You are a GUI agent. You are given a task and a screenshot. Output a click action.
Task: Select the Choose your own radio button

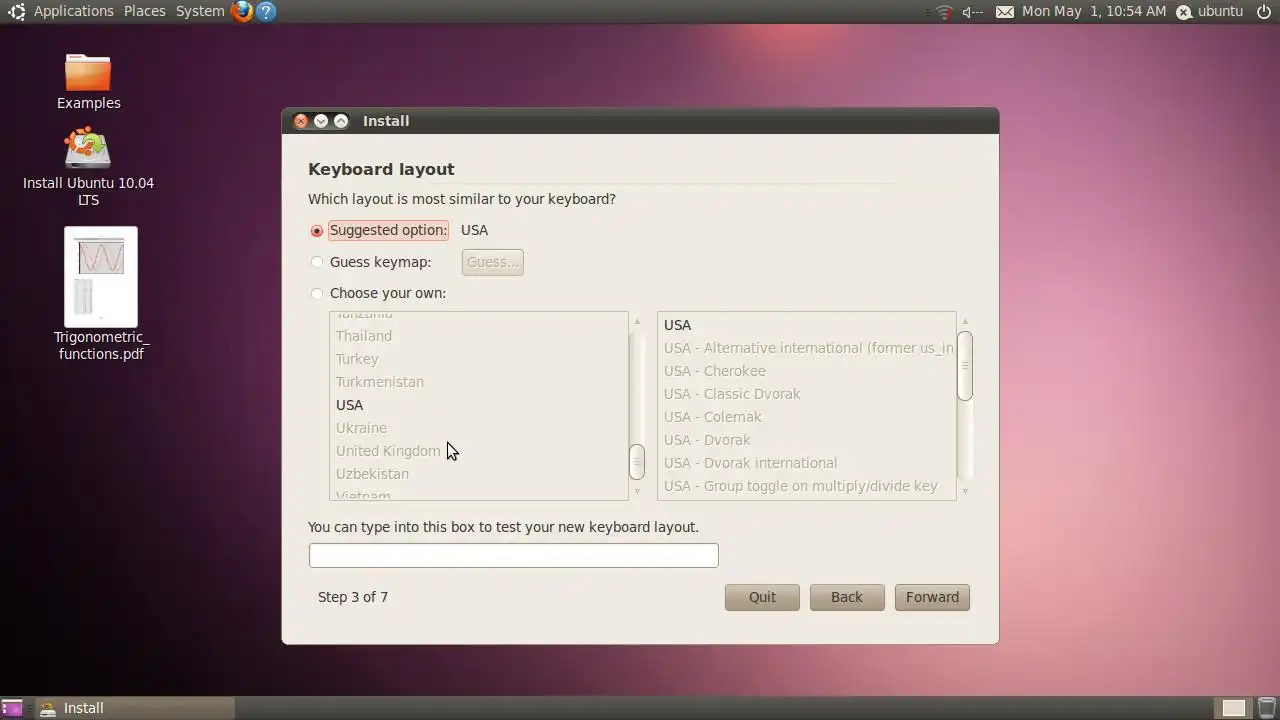click(317, 293)
